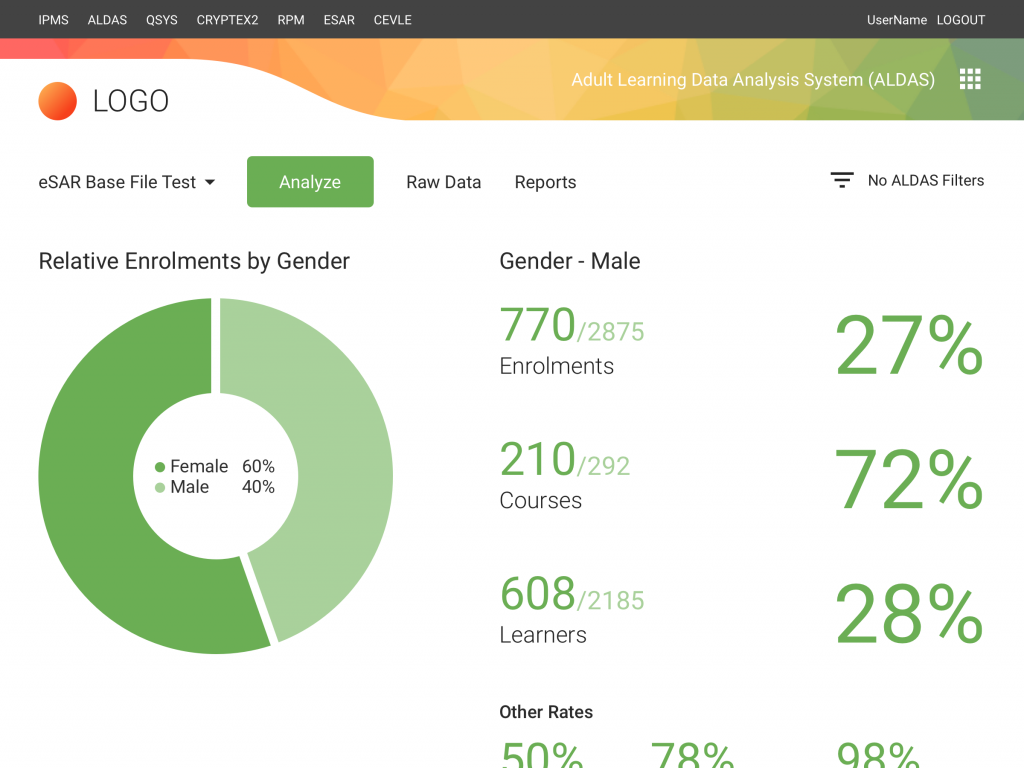Toggle the No ALDAS Filters control
Viewport: 1024px width, 768px height.
point(926,181)
